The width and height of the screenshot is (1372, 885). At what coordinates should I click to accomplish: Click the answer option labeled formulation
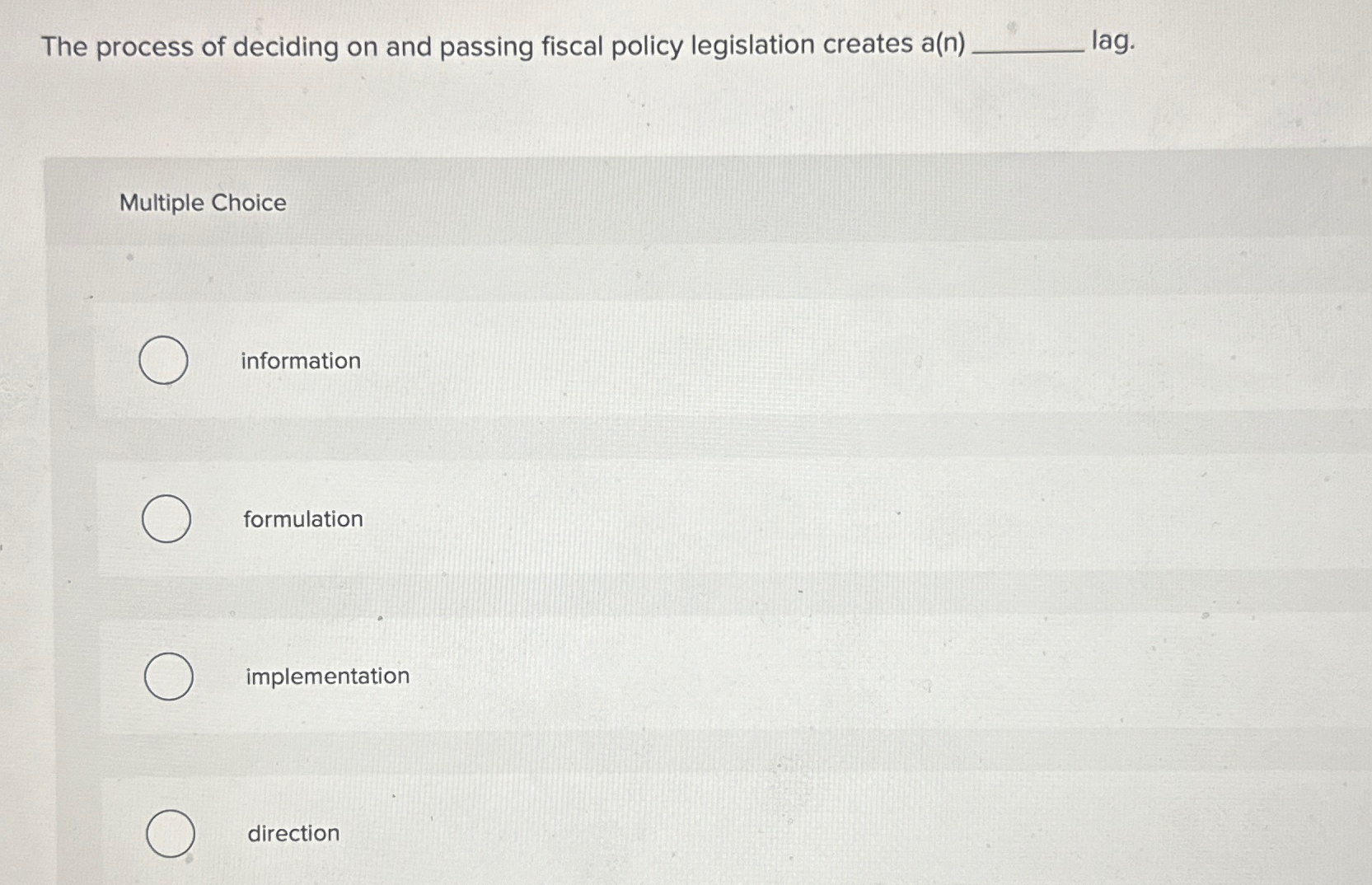303,518
